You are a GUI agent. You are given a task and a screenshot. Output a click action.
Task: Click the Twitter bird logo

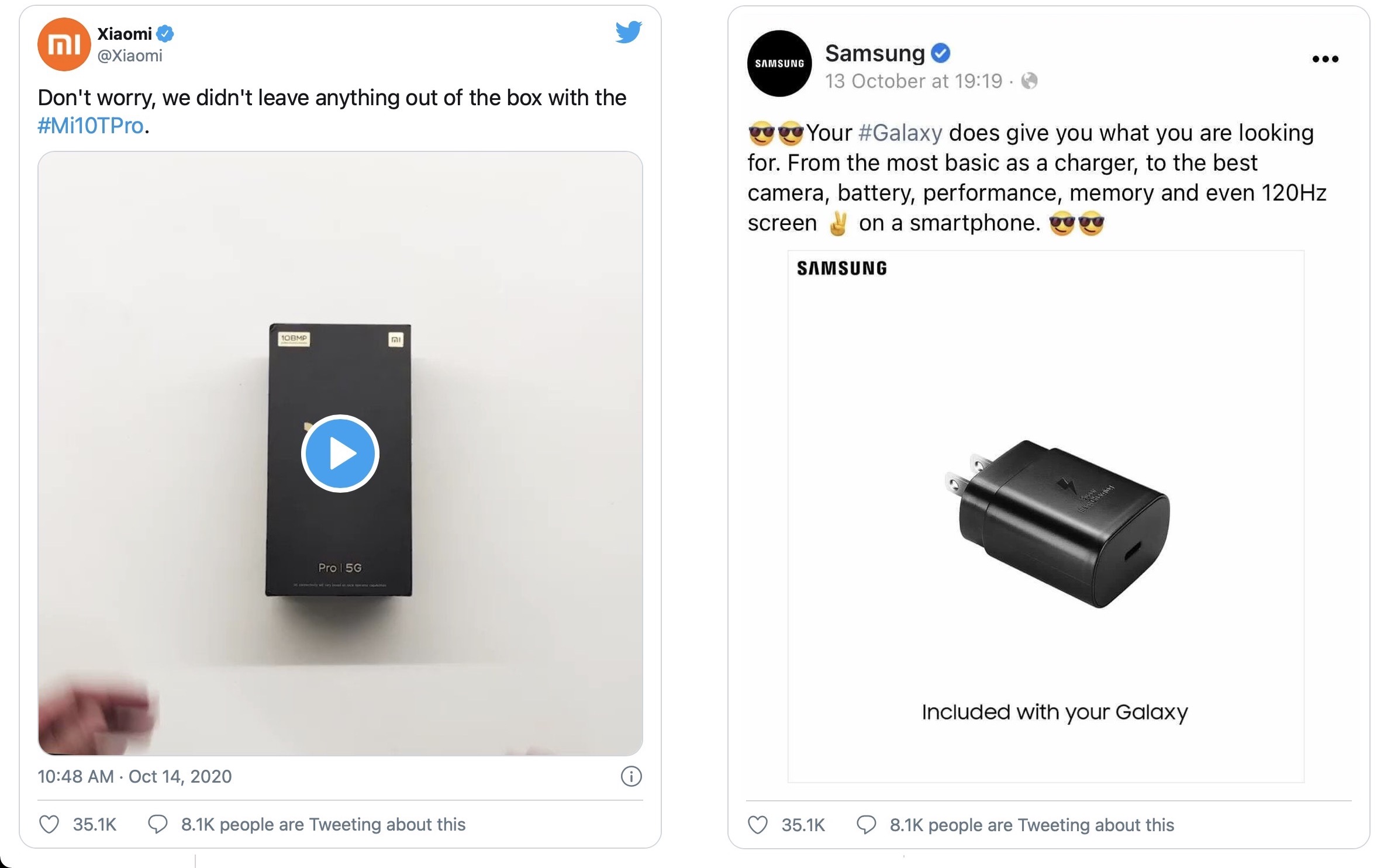[x=629, y=33]
